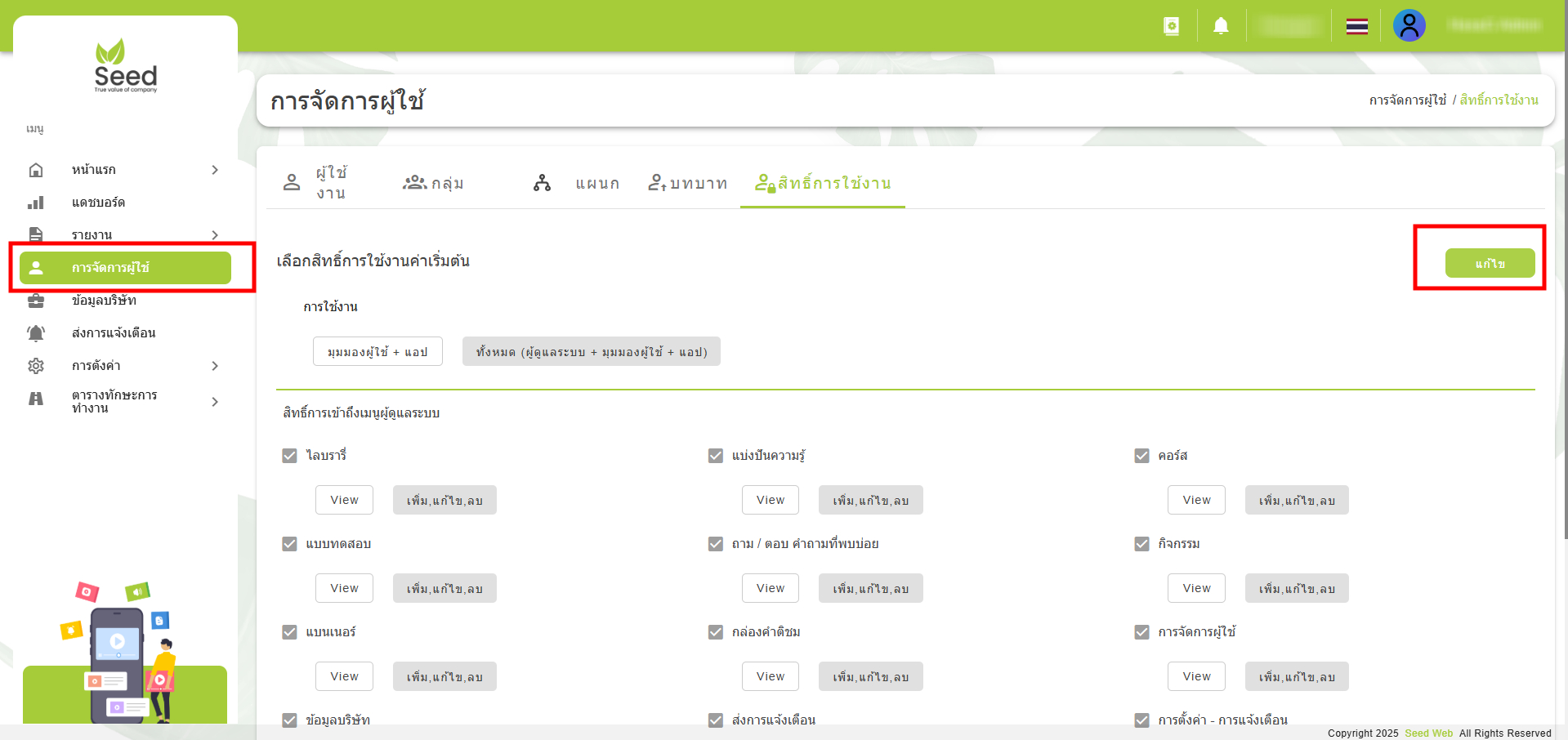
Task: Select the แดชบอร์ด chart icon in sidebar
Action: (x=36, y=202)
